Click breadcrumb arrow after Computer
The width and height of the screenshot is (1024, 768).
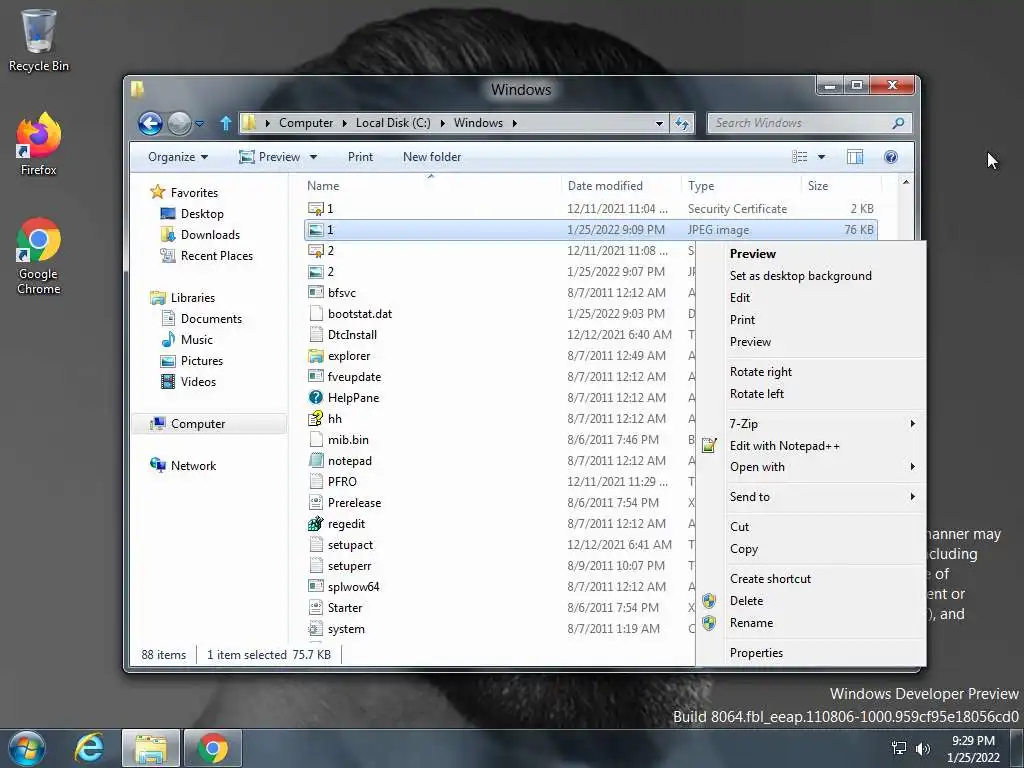pyautogui.click(x=344, y=123)
